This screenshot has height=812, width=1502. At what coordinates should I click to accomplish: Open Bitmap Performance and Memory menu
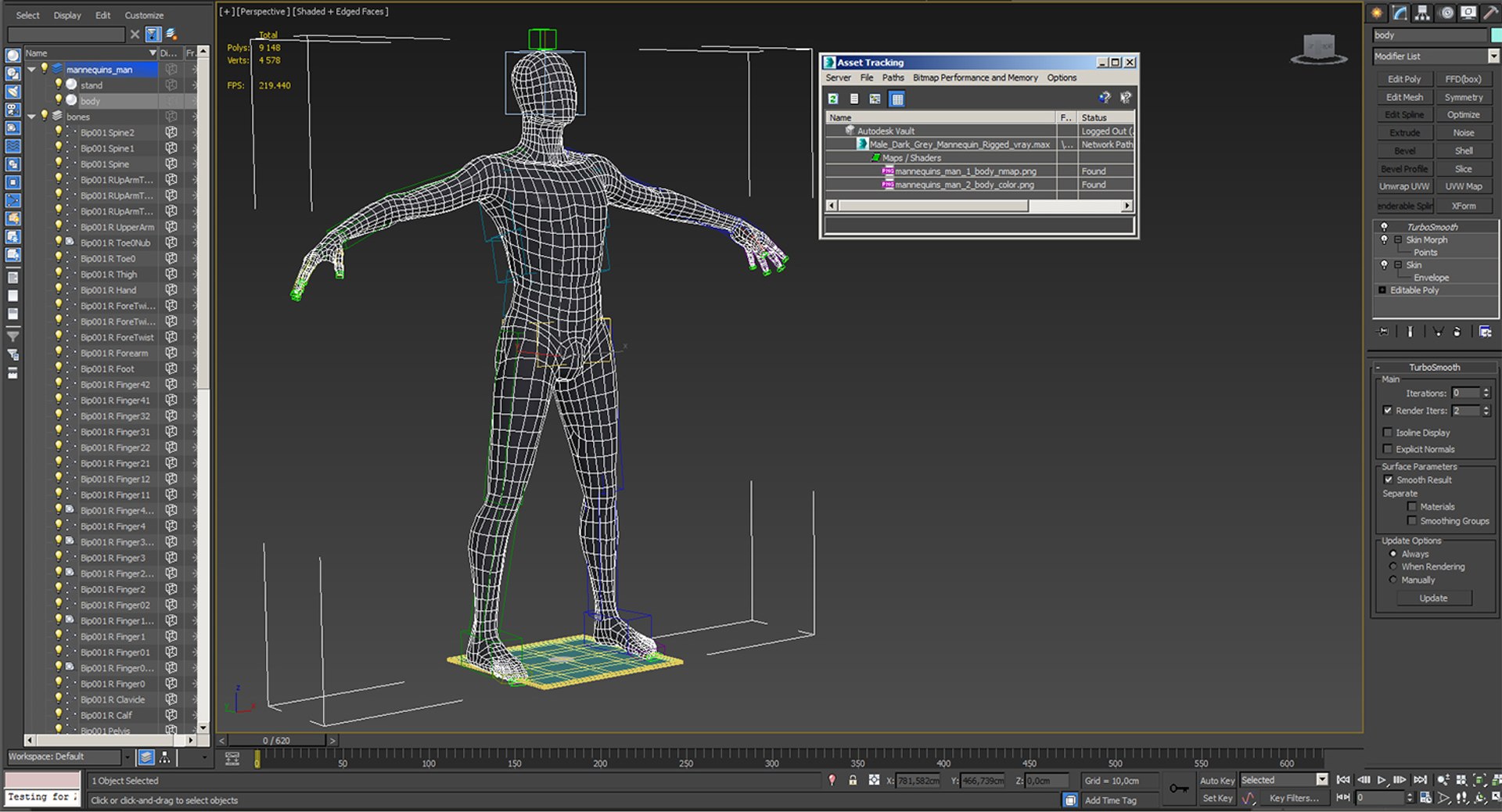pos(975,77)
